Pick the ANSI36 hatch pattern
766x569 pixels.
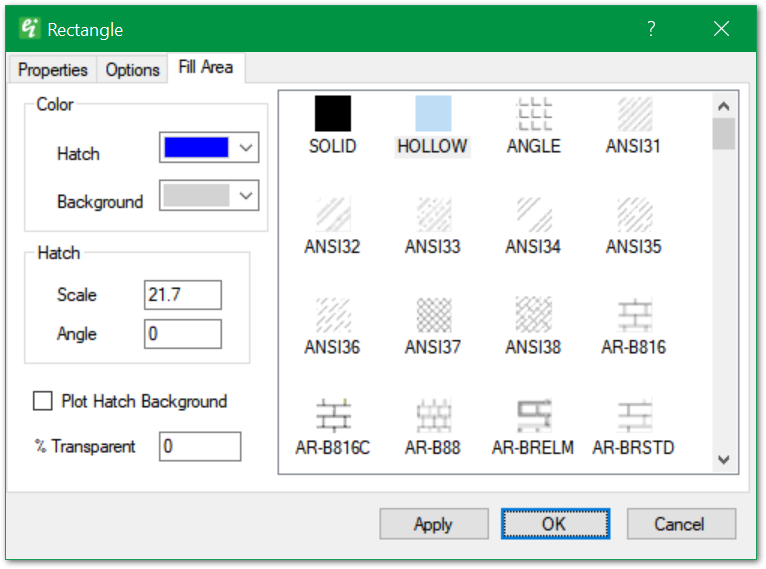point(333,326)
